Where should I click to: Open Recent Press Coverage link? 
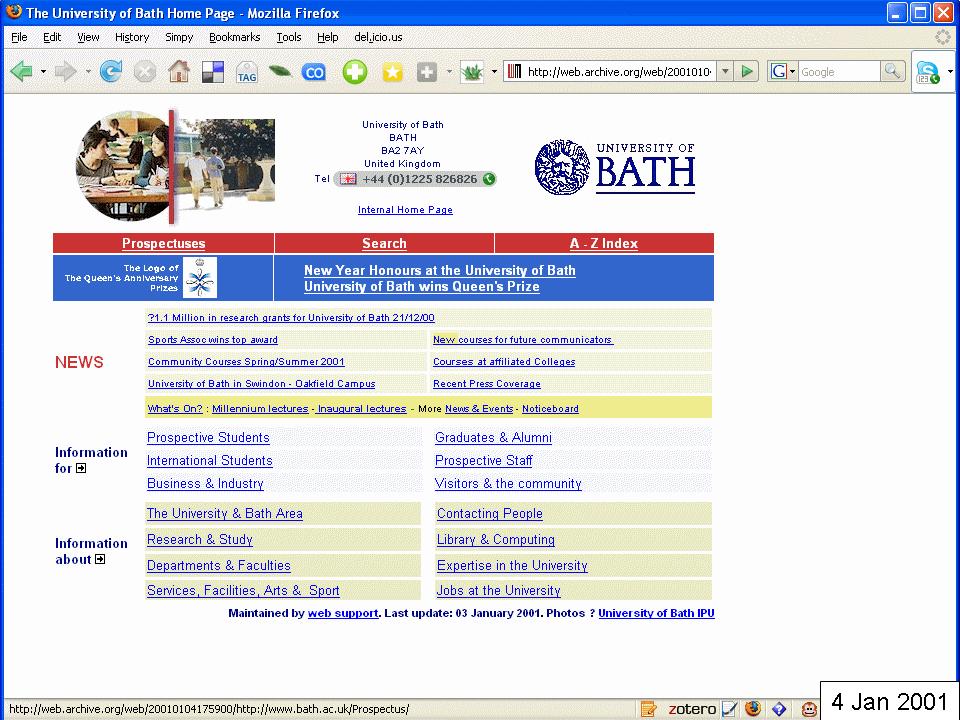click(x=487, y=384)
